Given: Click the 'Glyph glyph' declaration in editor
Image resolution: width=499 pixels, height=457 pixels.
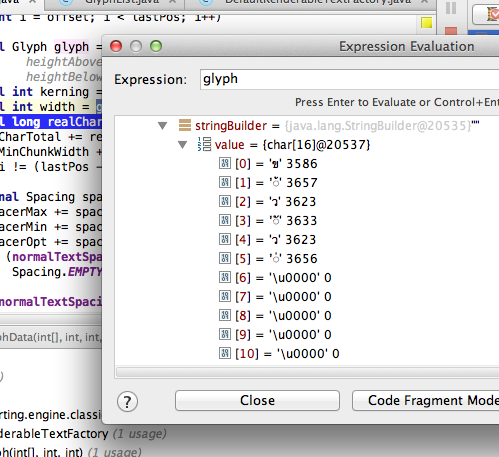Looking at the screenshot, I should click(51, 47).
